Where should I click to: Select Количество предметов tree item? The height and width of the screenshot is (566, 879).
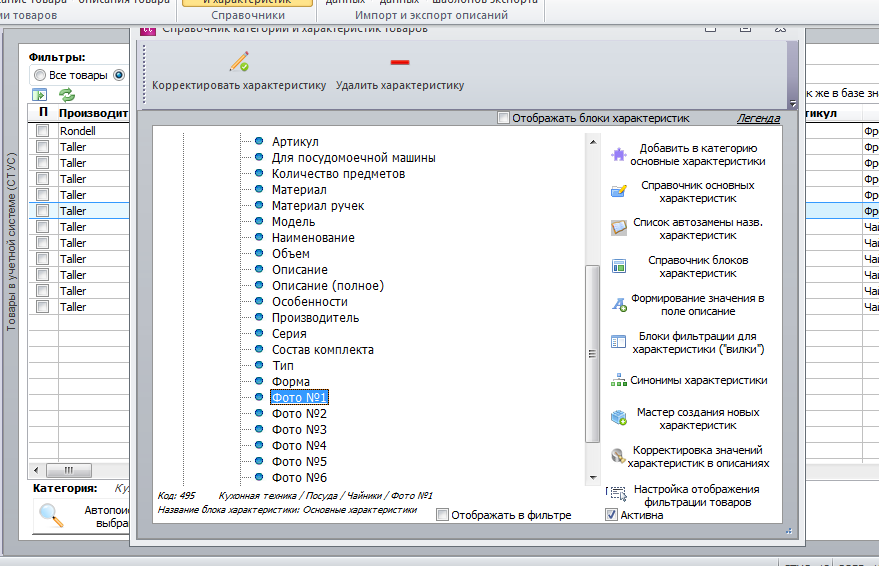point(339,173)
